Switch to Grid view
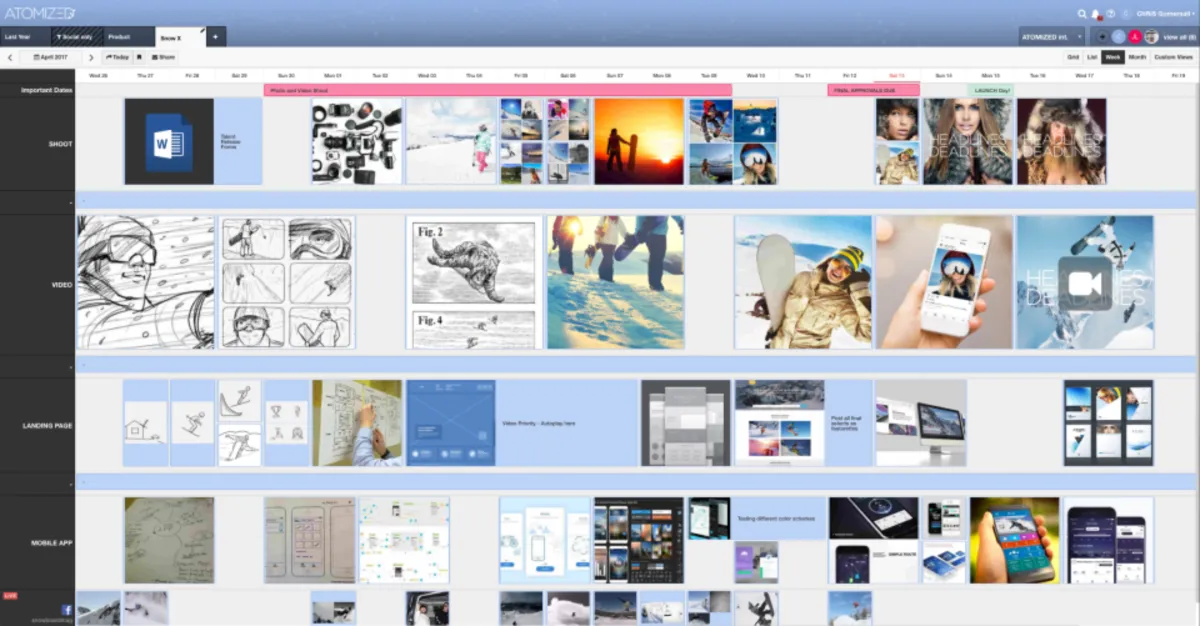This screenshot has height=626, width=1200. (x=1072, y=57)
